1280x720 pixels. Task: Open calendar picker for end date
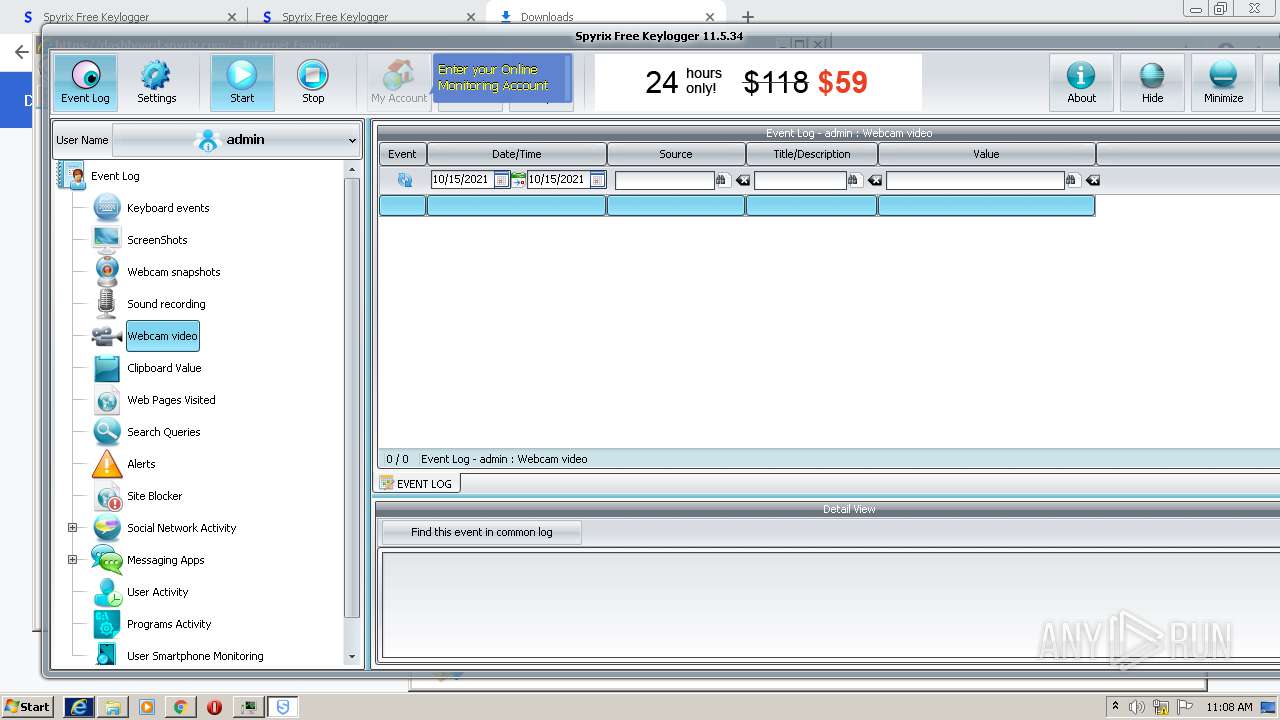tap(597, 180)
